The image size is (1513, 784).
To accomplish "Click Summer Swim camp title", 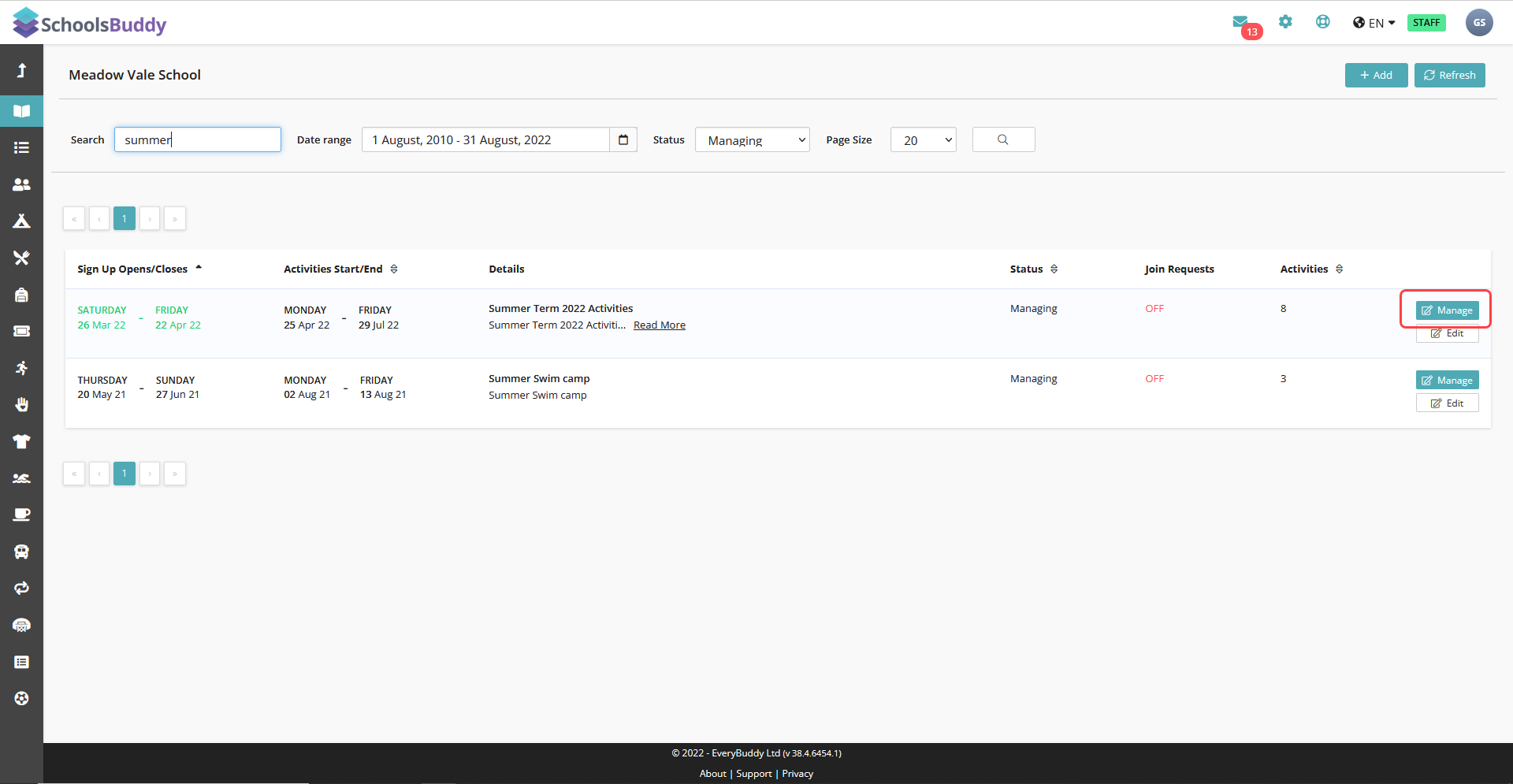I will tap(539, 378).
